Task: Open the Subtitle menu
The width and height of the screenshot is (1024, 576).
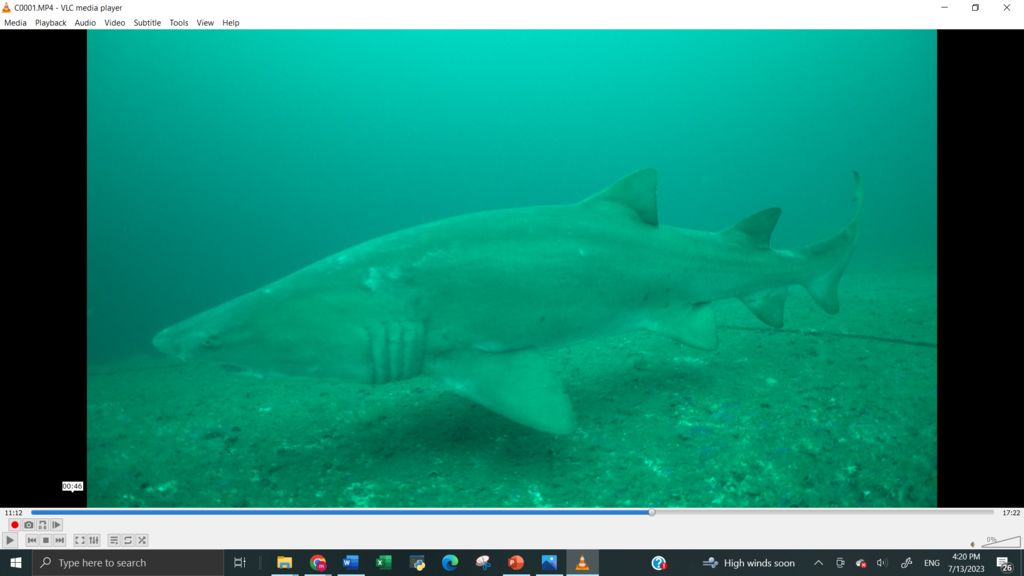Action: click(x=147, y=22)
